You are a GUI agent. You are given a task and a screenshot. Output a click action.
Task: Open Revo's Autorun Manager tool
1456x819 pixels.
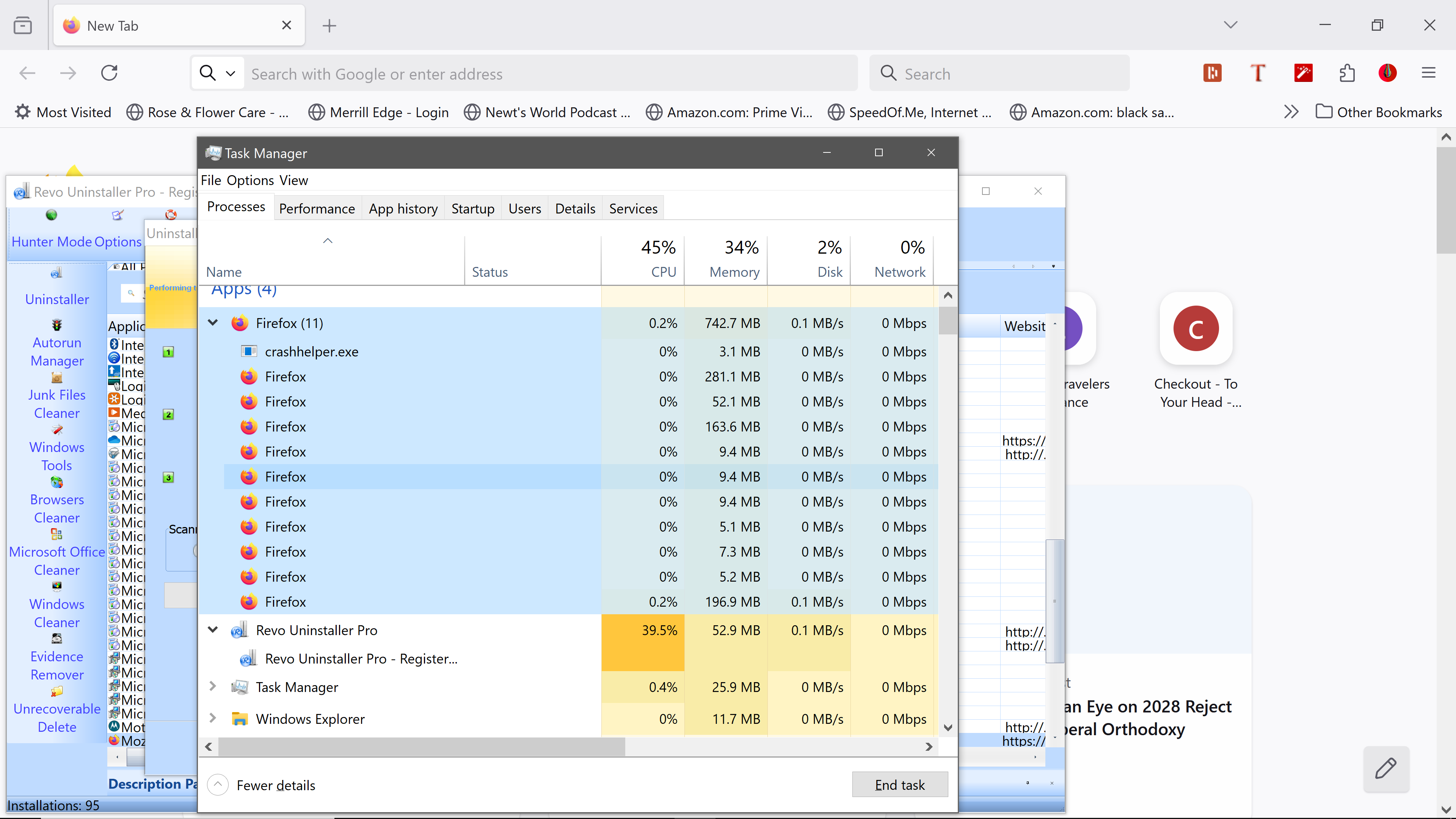(56, 351)
